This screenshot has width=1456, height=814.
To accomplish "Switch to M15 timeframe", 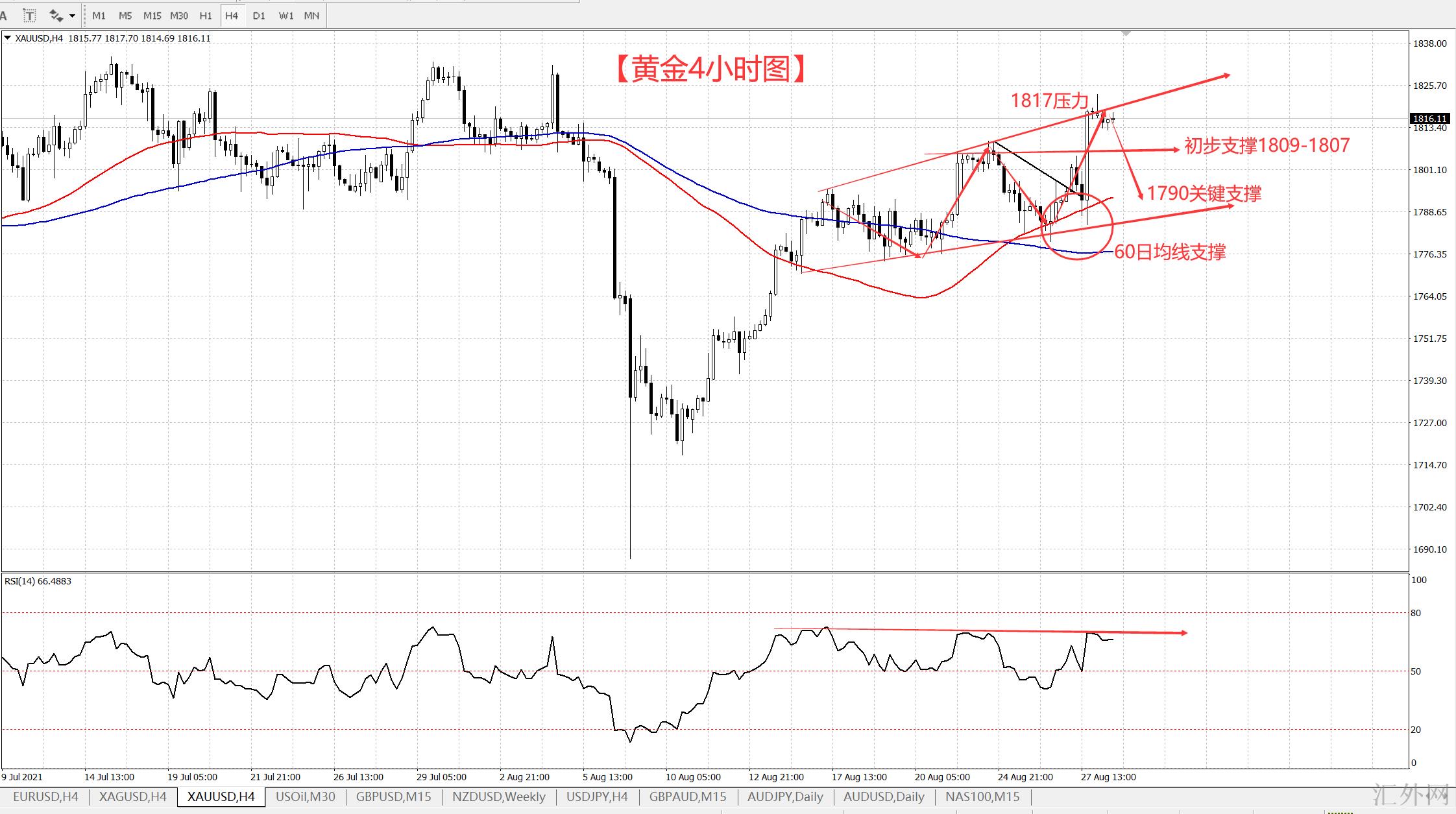I will (152, 16).
